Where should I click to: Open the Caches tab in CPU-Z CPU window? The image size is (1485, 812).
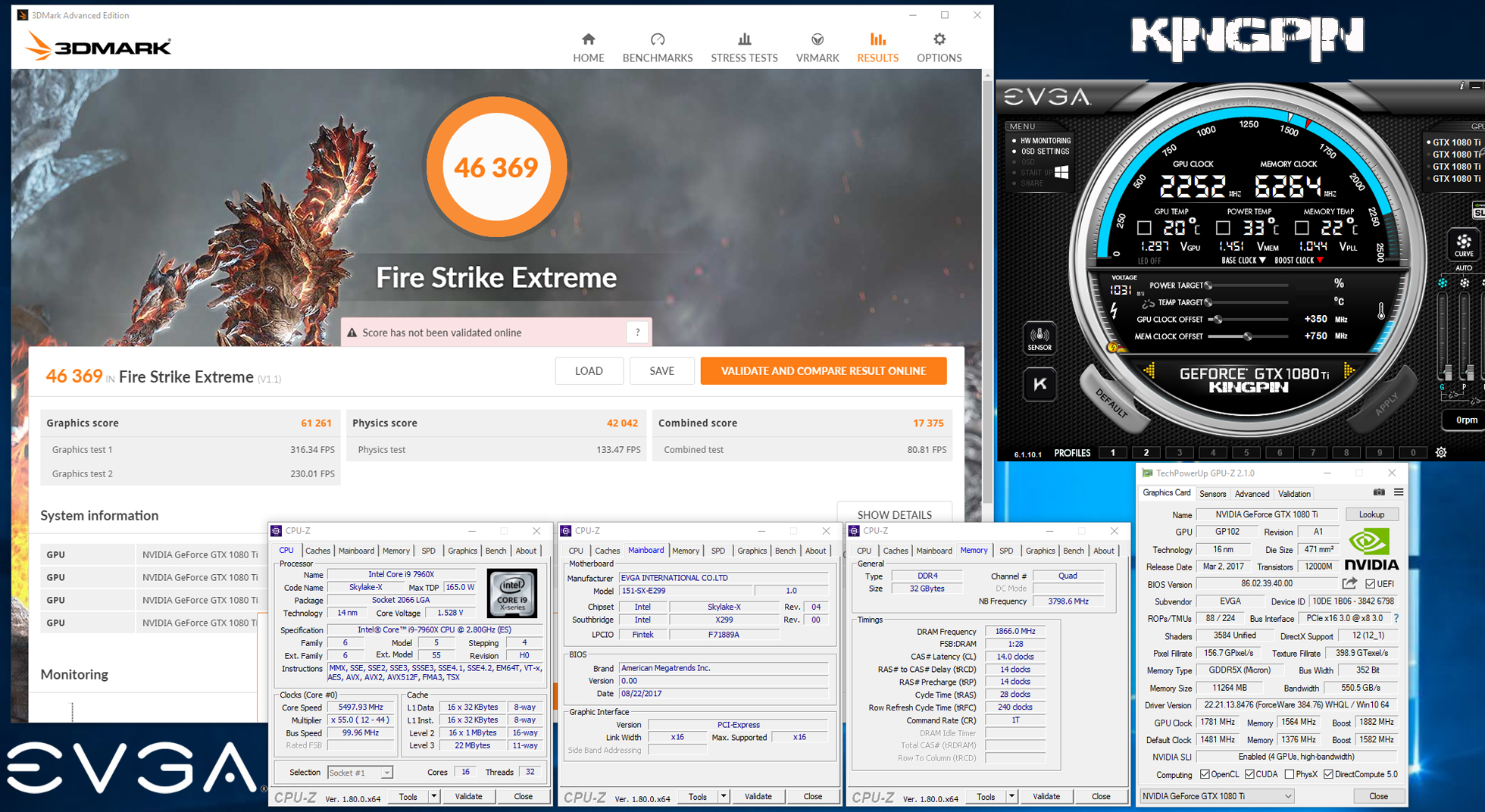[x=317, y=551]
